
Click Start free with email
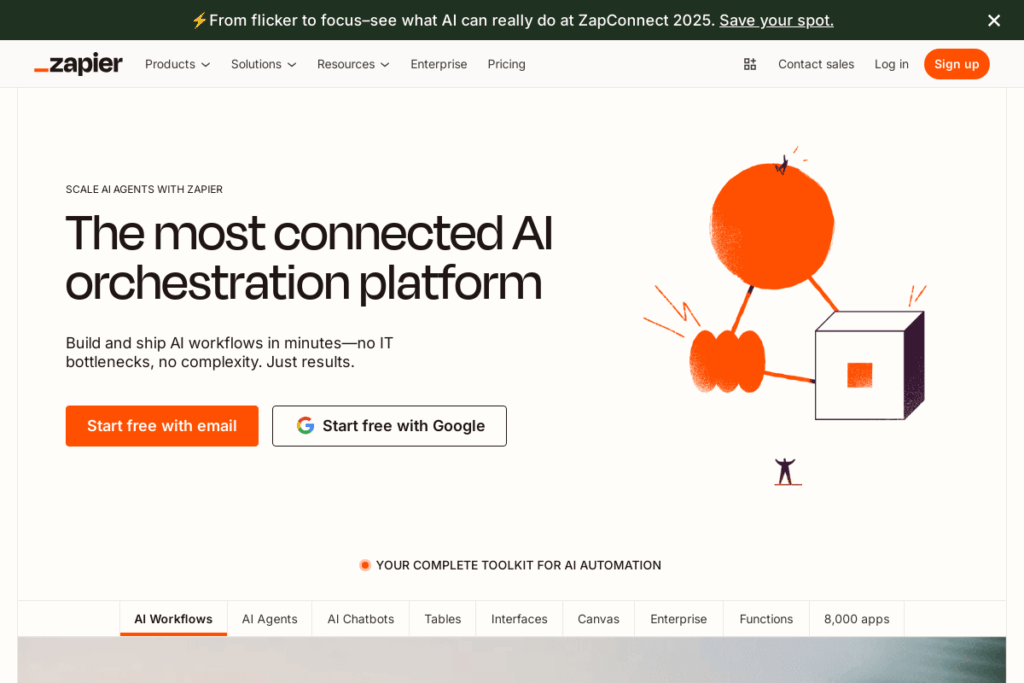[161, 425]
